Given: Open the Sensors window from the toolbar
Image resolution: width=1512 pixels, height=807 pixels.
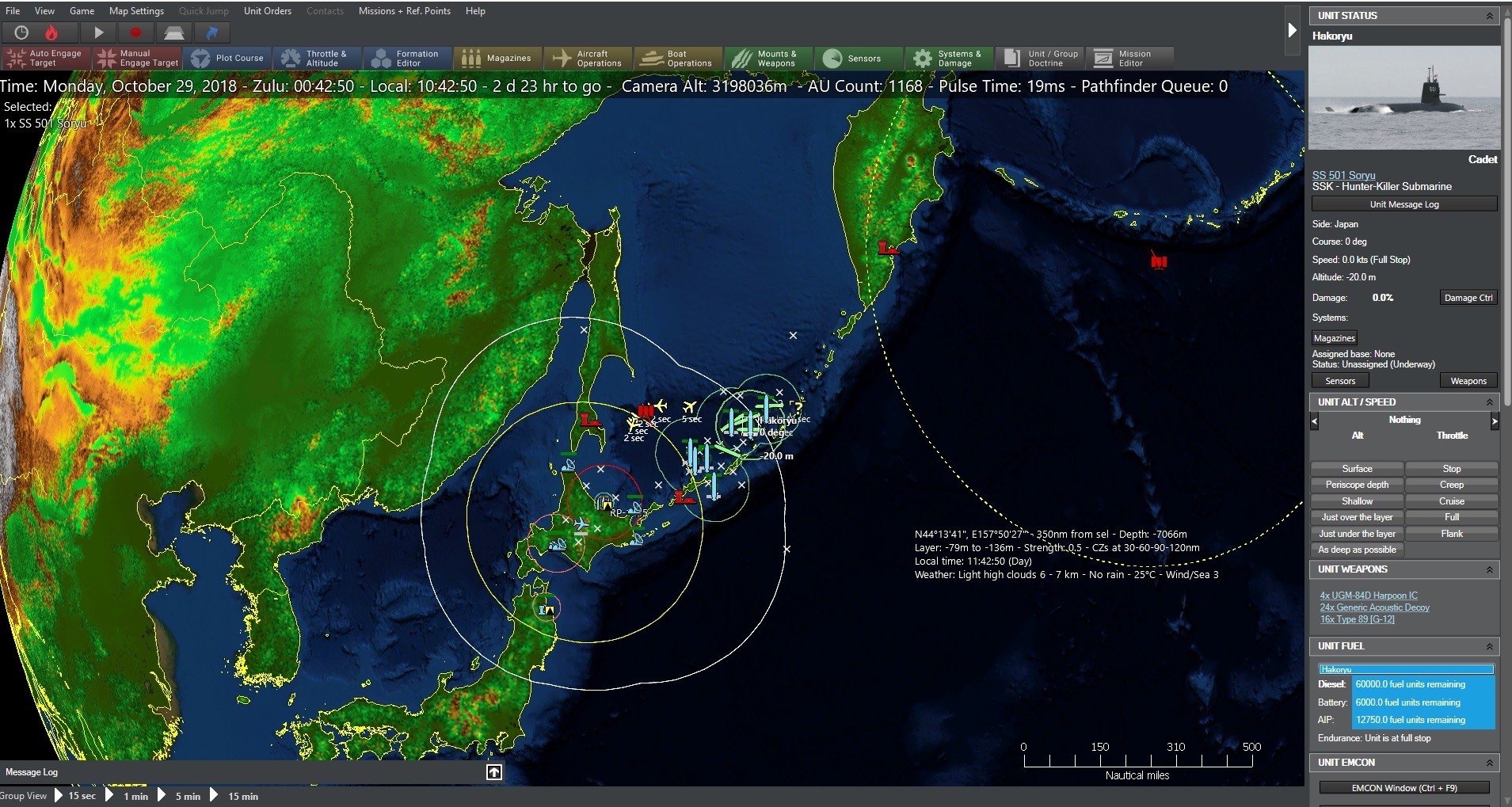Looking at the screenshot, I should [x=859, y=58].
